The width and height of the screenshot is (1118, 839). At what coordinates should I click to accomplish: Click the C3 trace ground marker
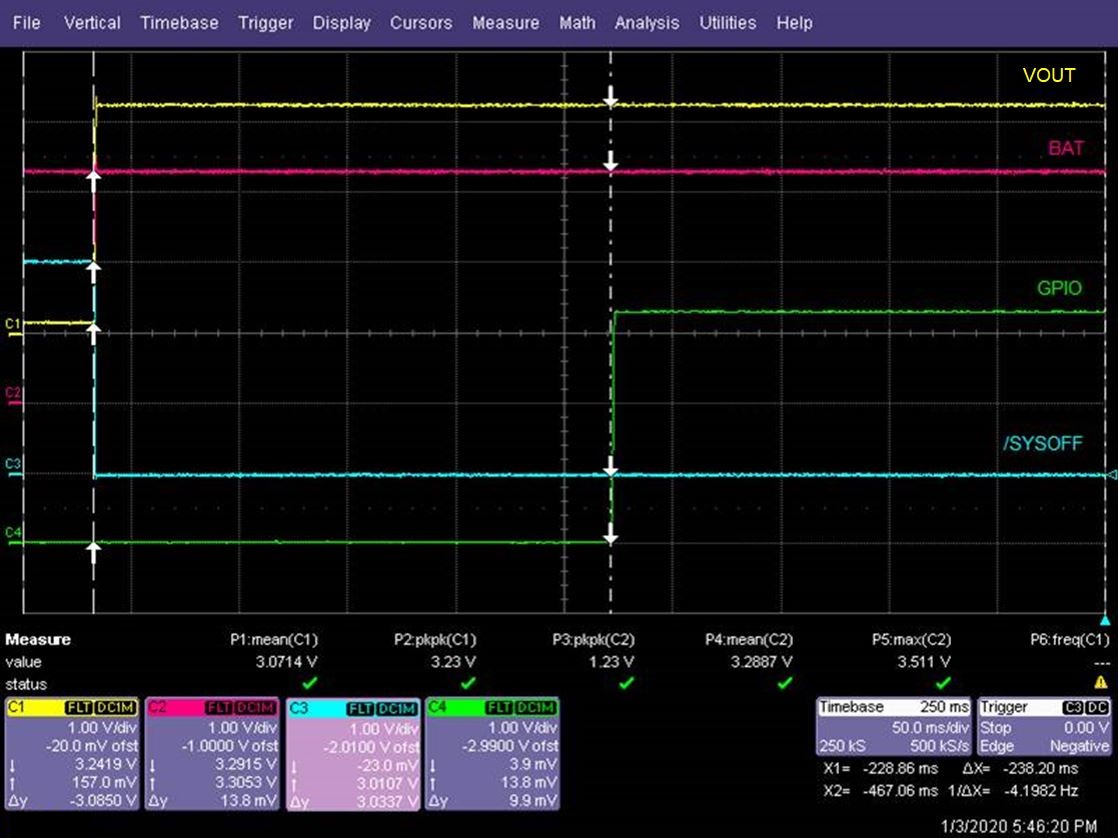coord(12,464)
